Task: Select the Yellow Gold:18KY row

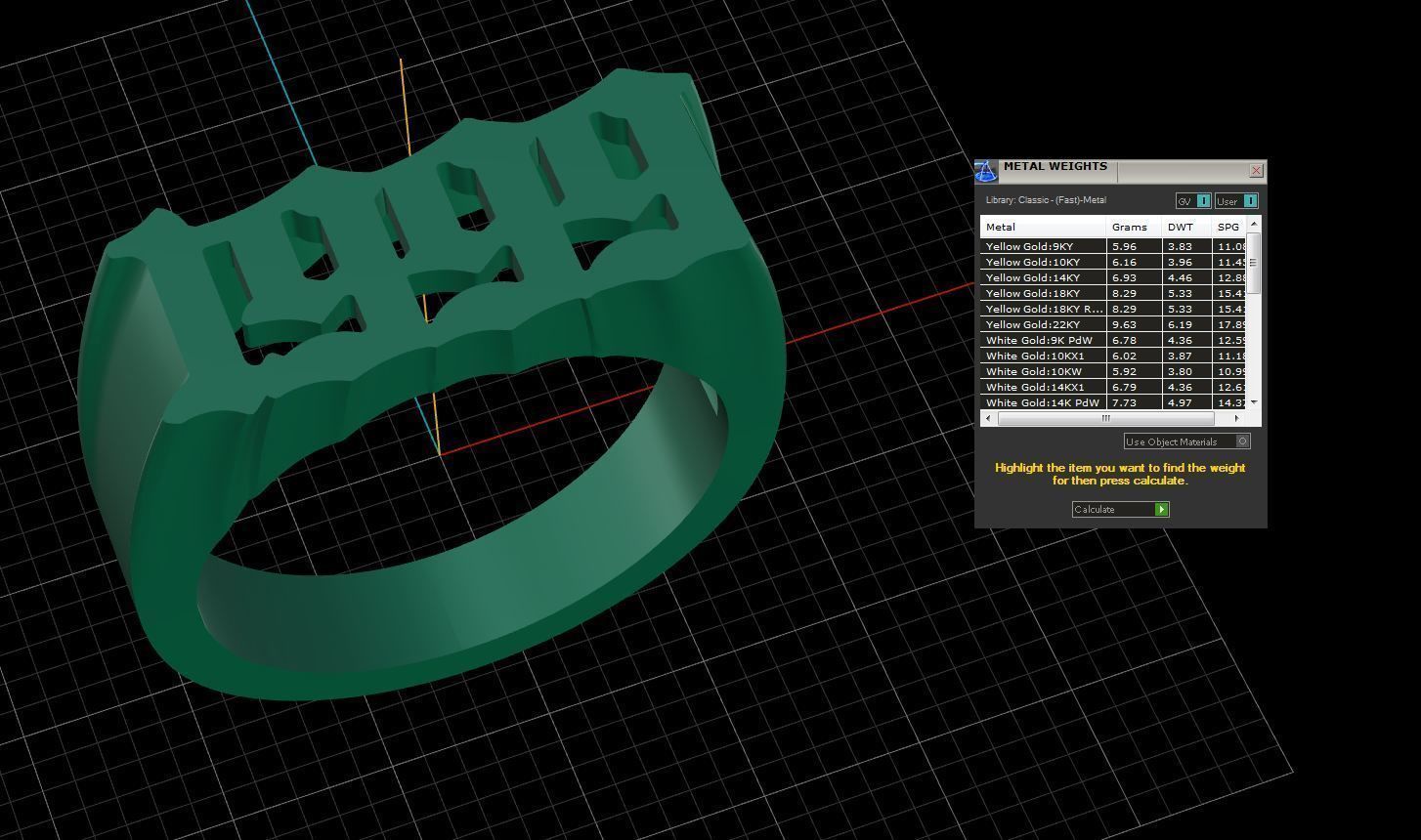Action: click(x=1113, y=293)
